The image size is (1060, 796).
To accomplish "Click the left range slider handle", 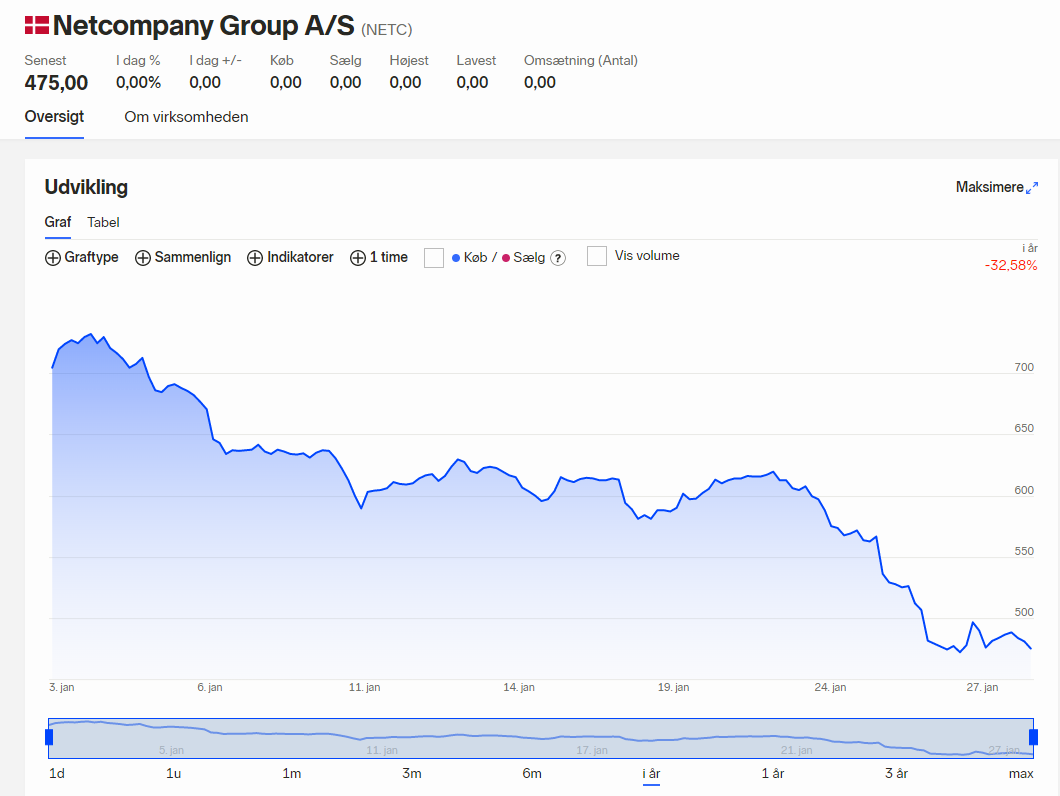I will [x=49, y=737].
